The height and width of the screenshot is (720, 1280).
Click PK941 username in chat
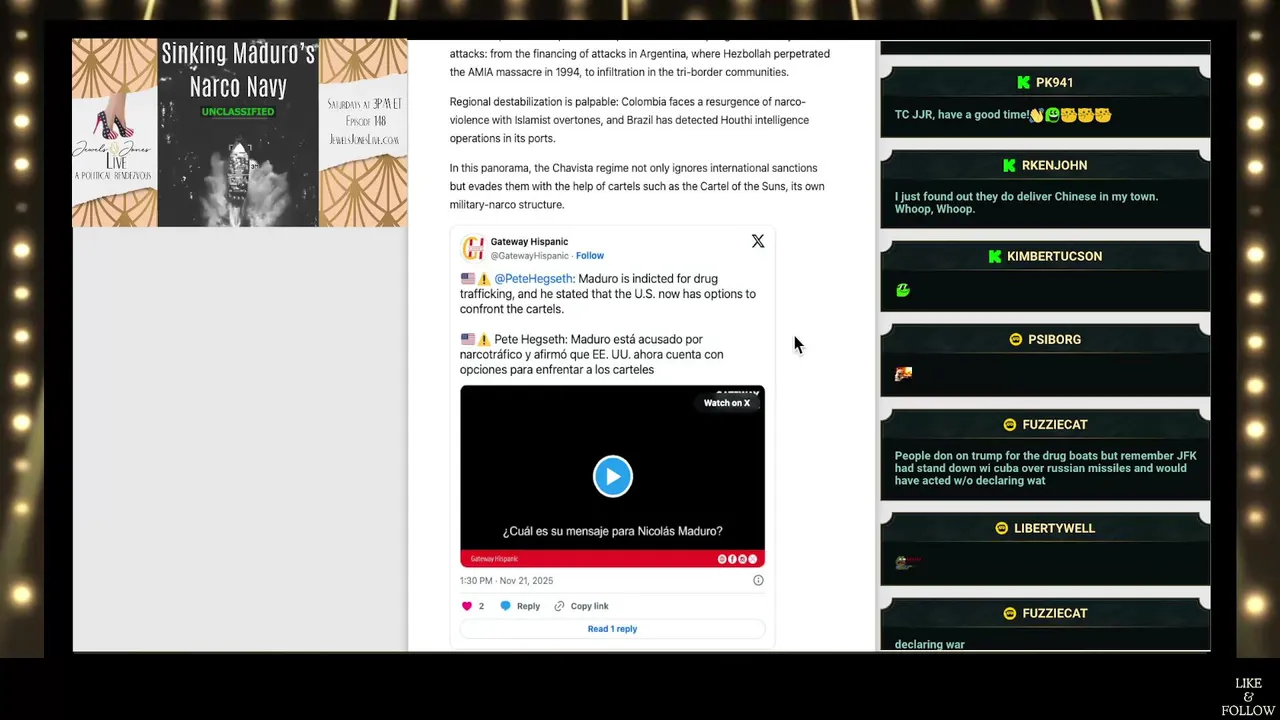(x=1054, y=83)
